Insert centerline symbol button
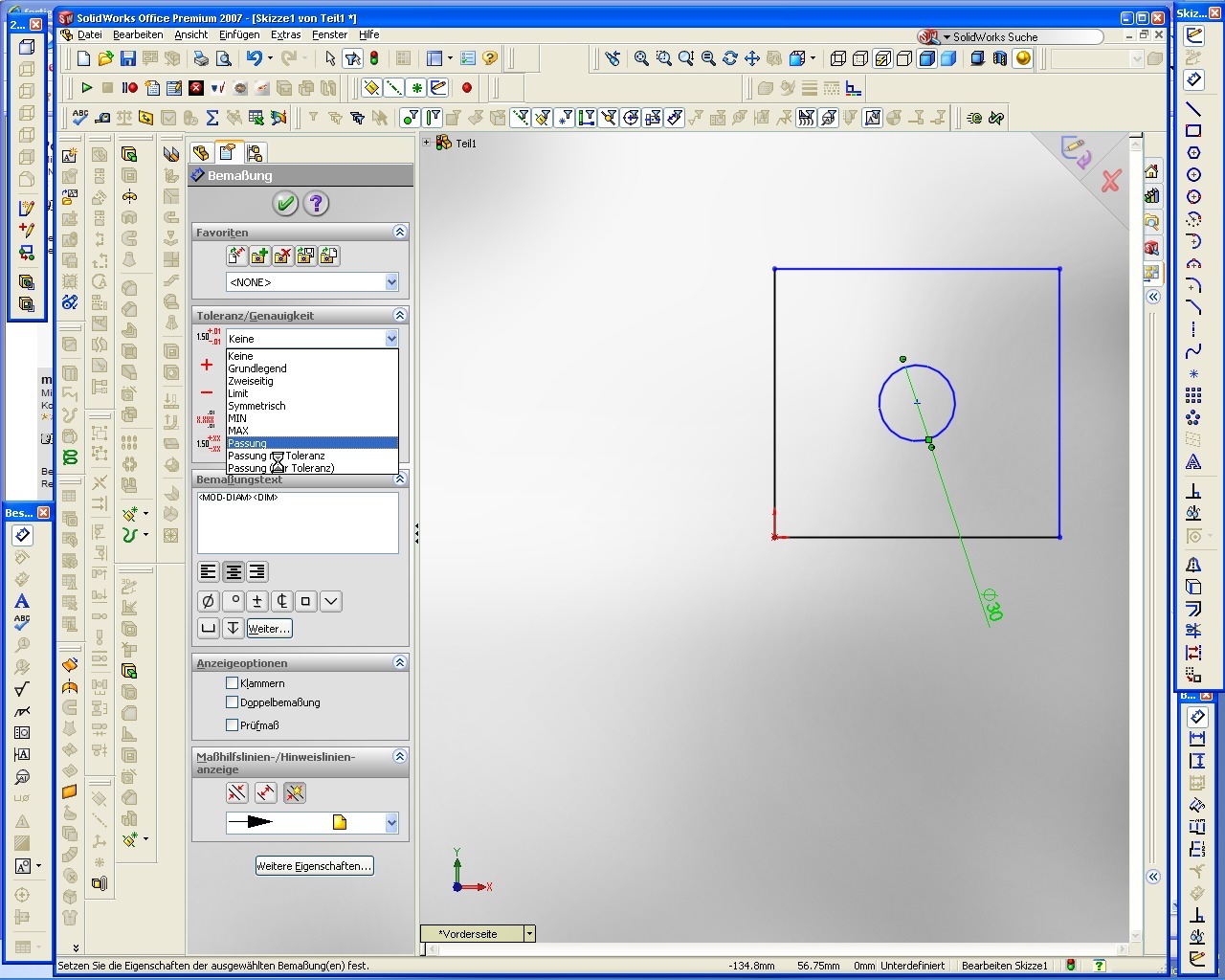The image size is (1225, 980). (x=281, y=601)
